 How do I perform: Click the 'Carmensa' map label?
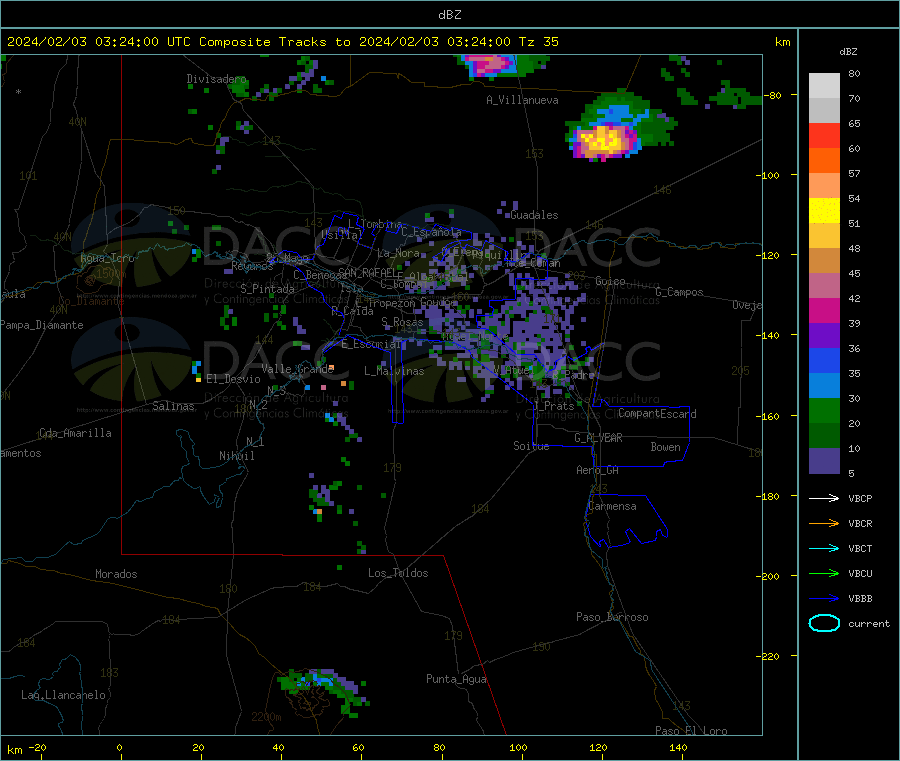(612, 506)
